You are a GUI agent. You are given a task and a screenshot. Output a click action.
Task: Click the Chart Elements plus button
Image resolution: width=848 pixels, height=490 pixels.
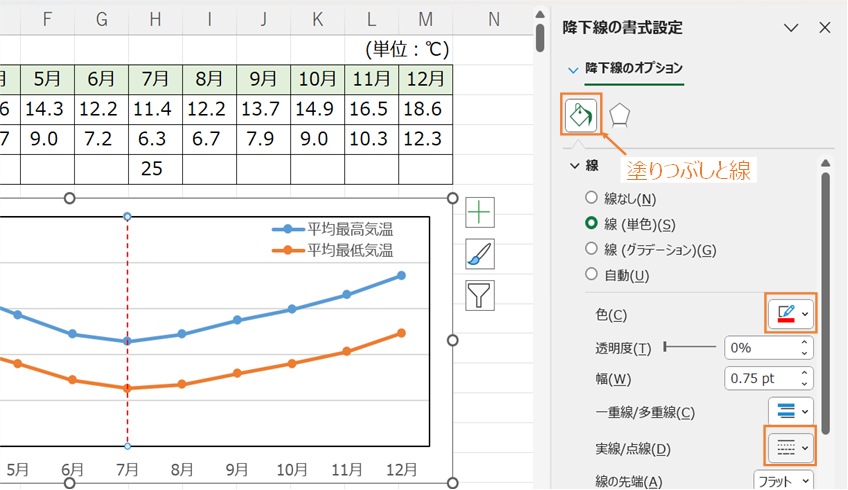(480, 212)
